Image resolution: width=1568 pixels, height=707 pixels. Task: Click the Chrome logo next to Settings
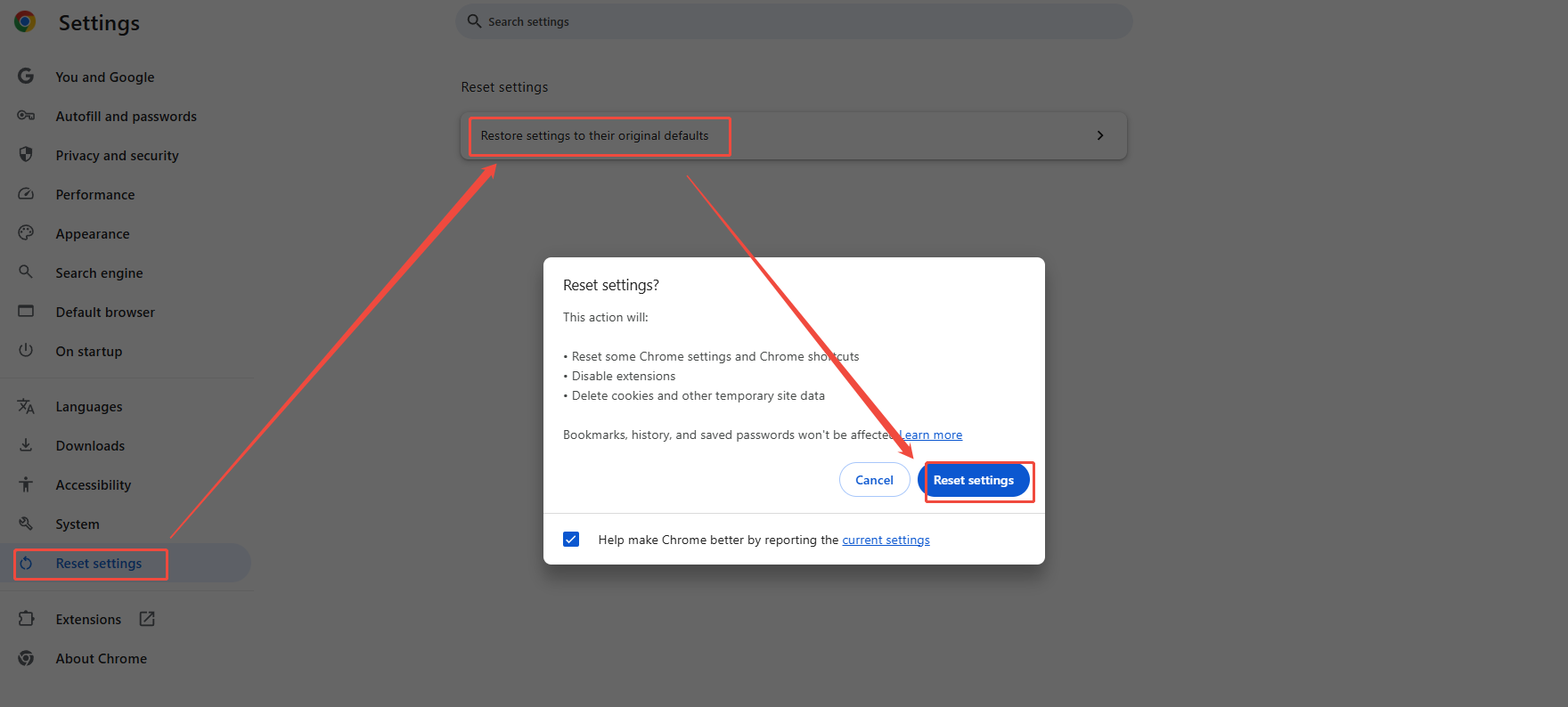click(x=24, y=21)
